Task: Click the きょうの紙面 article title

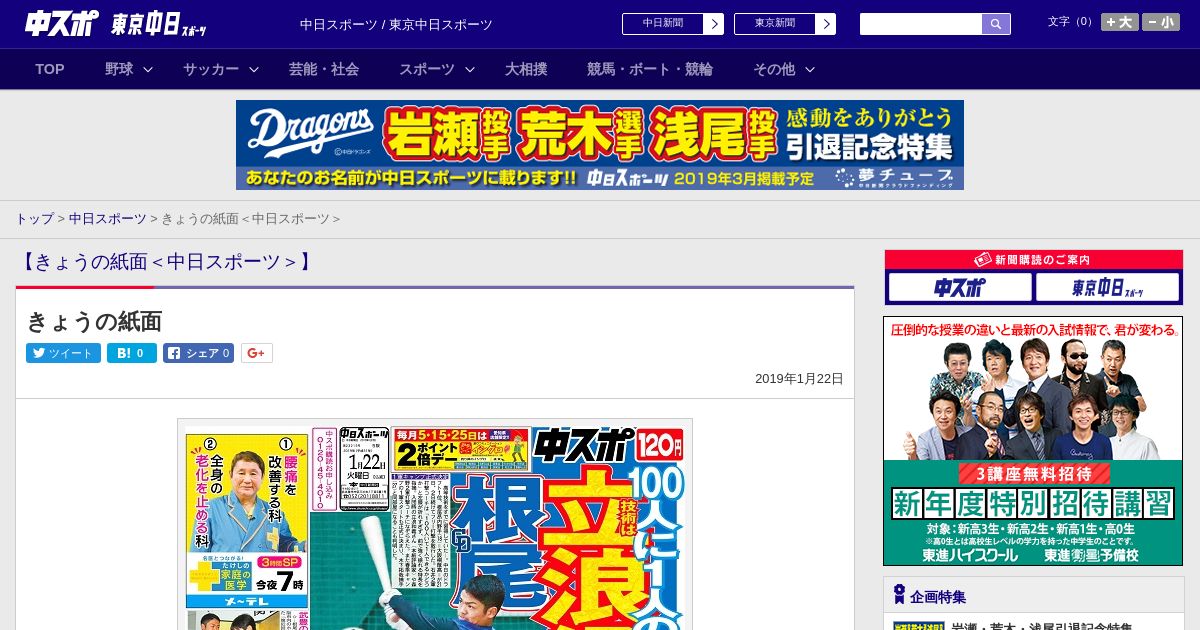Action: [94, 321]
